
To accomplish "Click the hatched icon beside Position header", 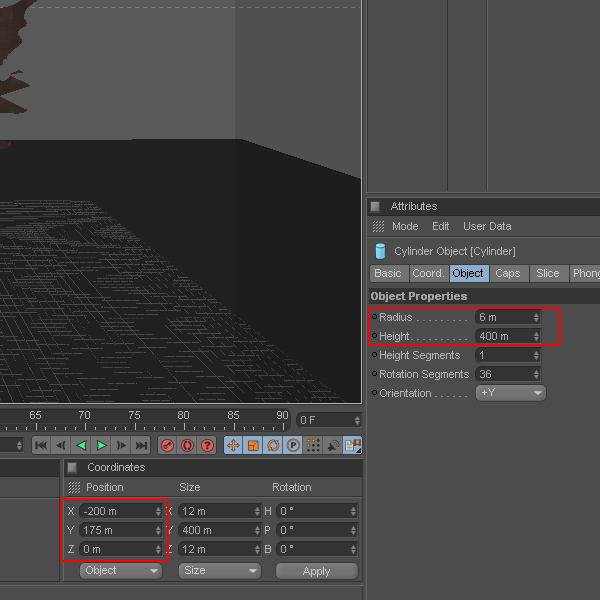I will 74,487.
